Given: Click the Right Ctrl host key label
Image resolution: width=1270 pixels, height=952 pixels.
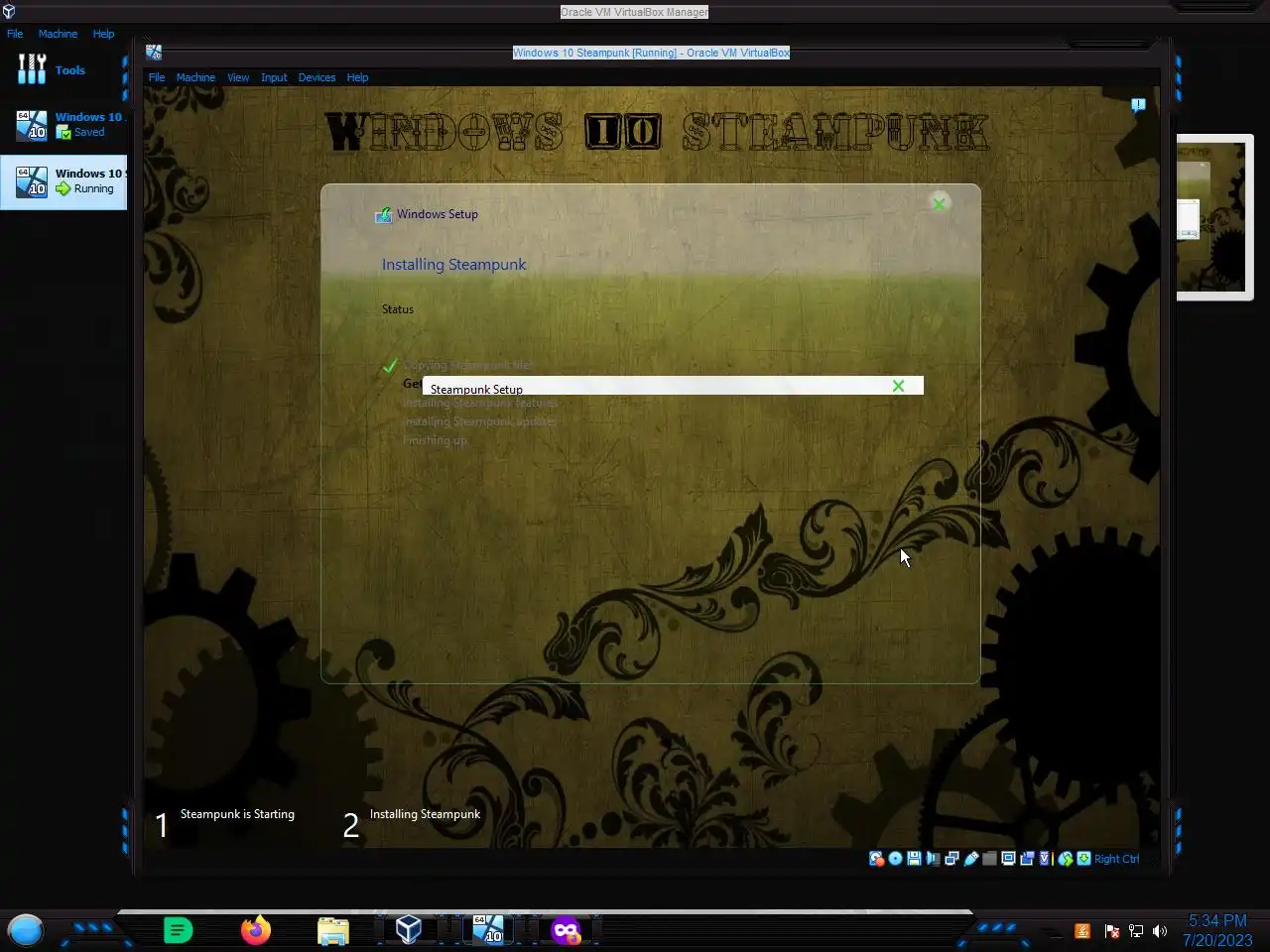Looking at the screenshot, I should click(1117, 859).
